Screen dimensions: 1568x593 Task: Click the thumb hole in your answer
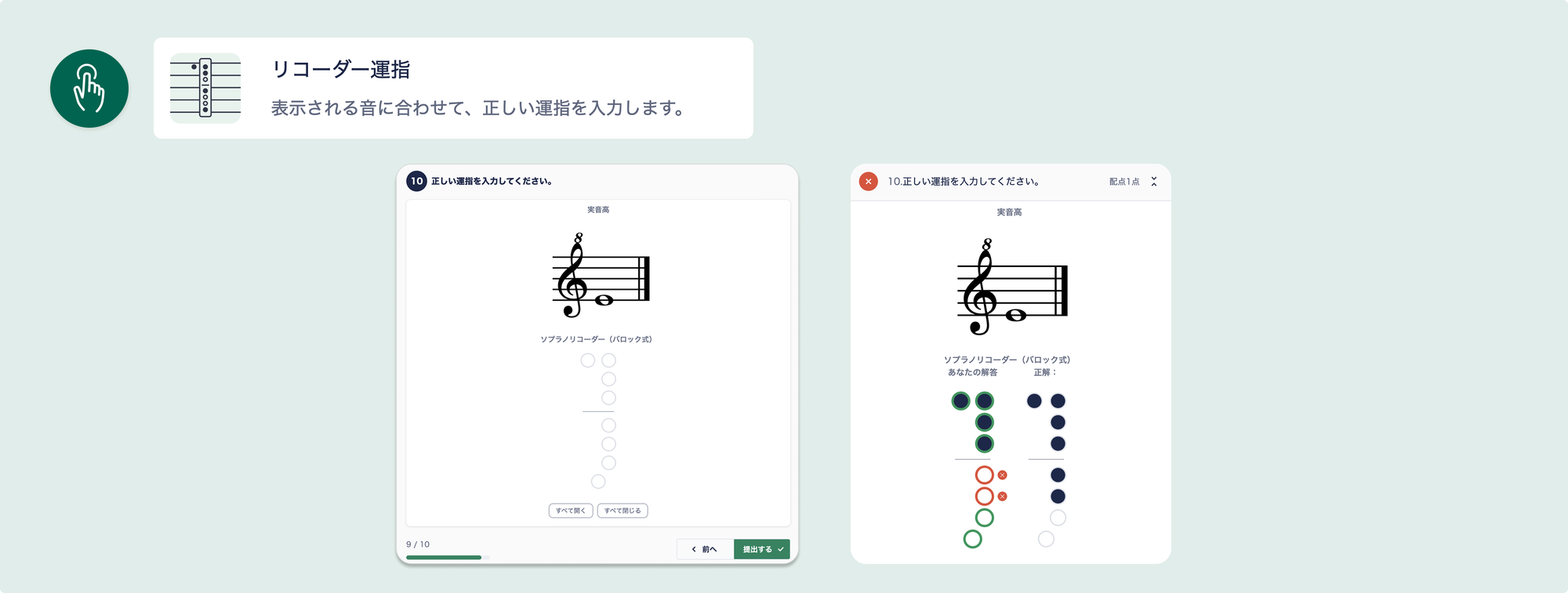(x=960, y=401)
